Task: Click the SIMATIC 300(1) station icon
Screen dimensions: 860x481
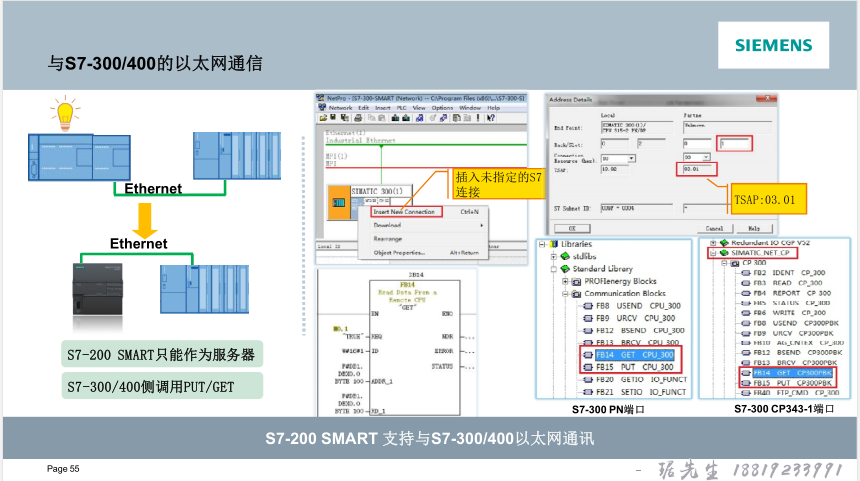Action: [339, 202]
